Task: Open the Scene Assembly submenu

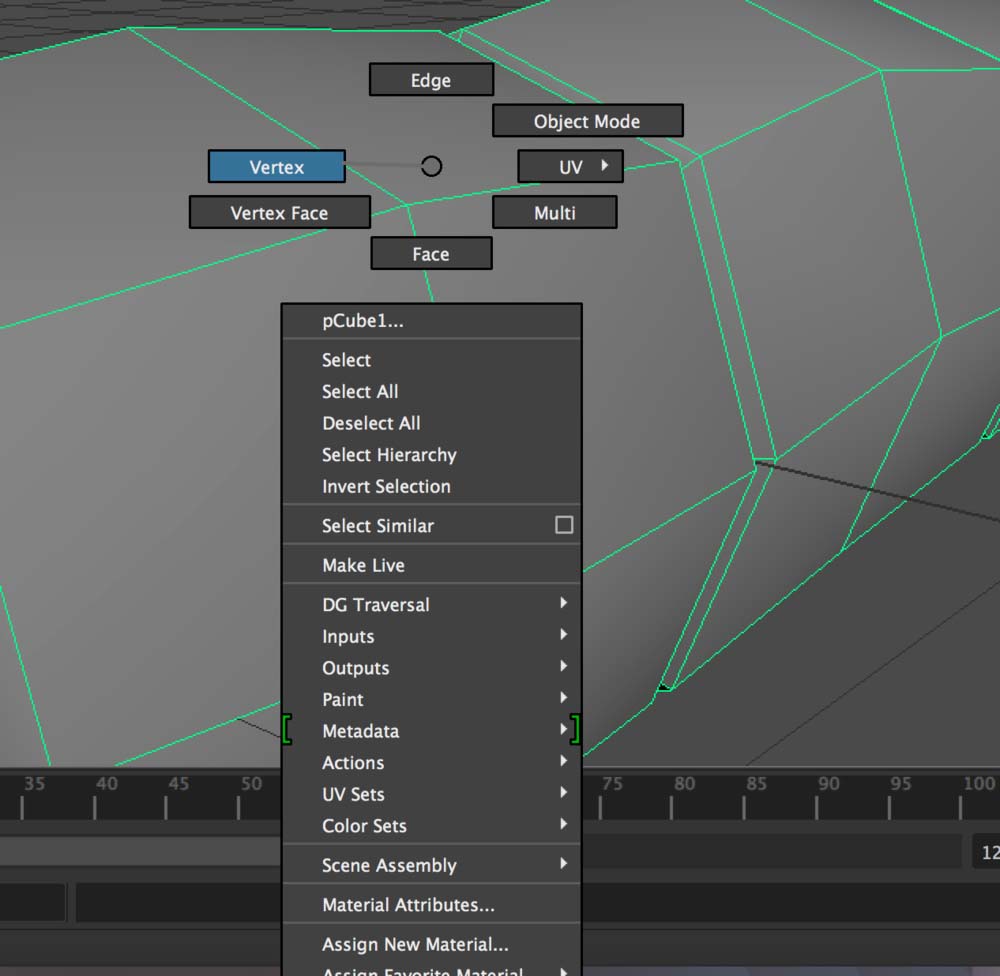Action: pos(432,865)
